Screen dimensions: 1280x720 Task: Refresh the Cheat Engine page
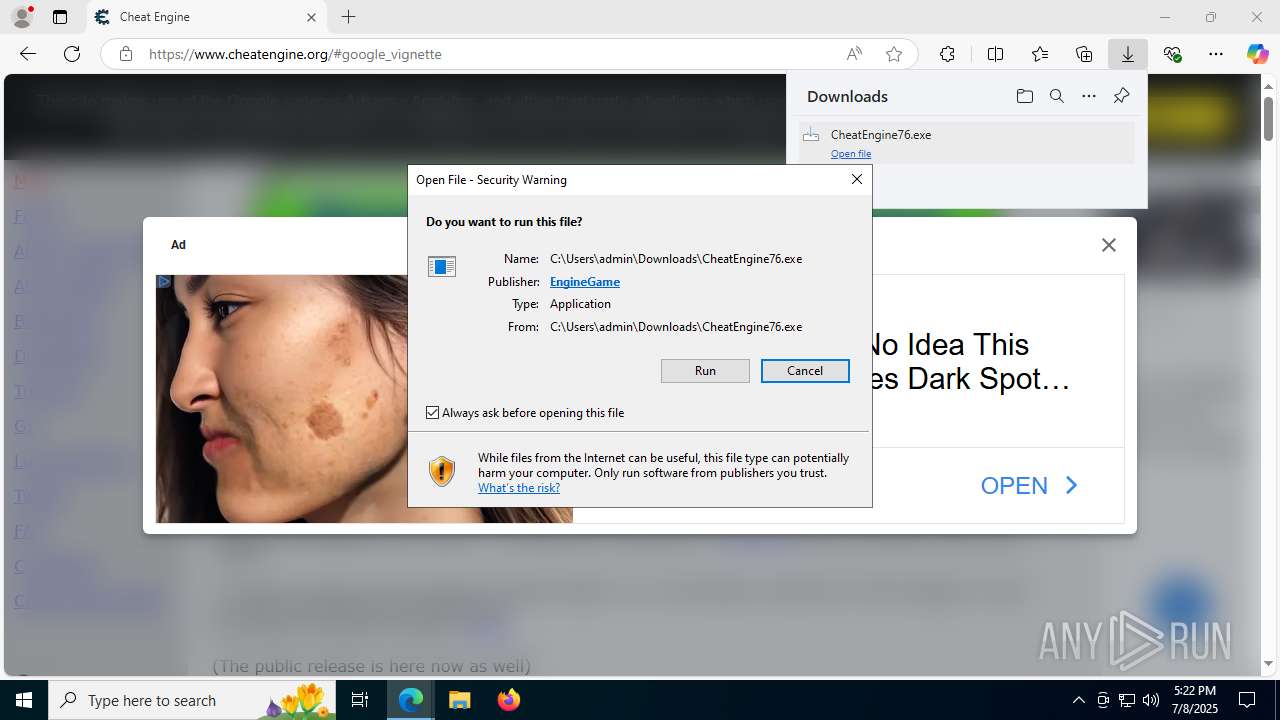tap(72, 54)
